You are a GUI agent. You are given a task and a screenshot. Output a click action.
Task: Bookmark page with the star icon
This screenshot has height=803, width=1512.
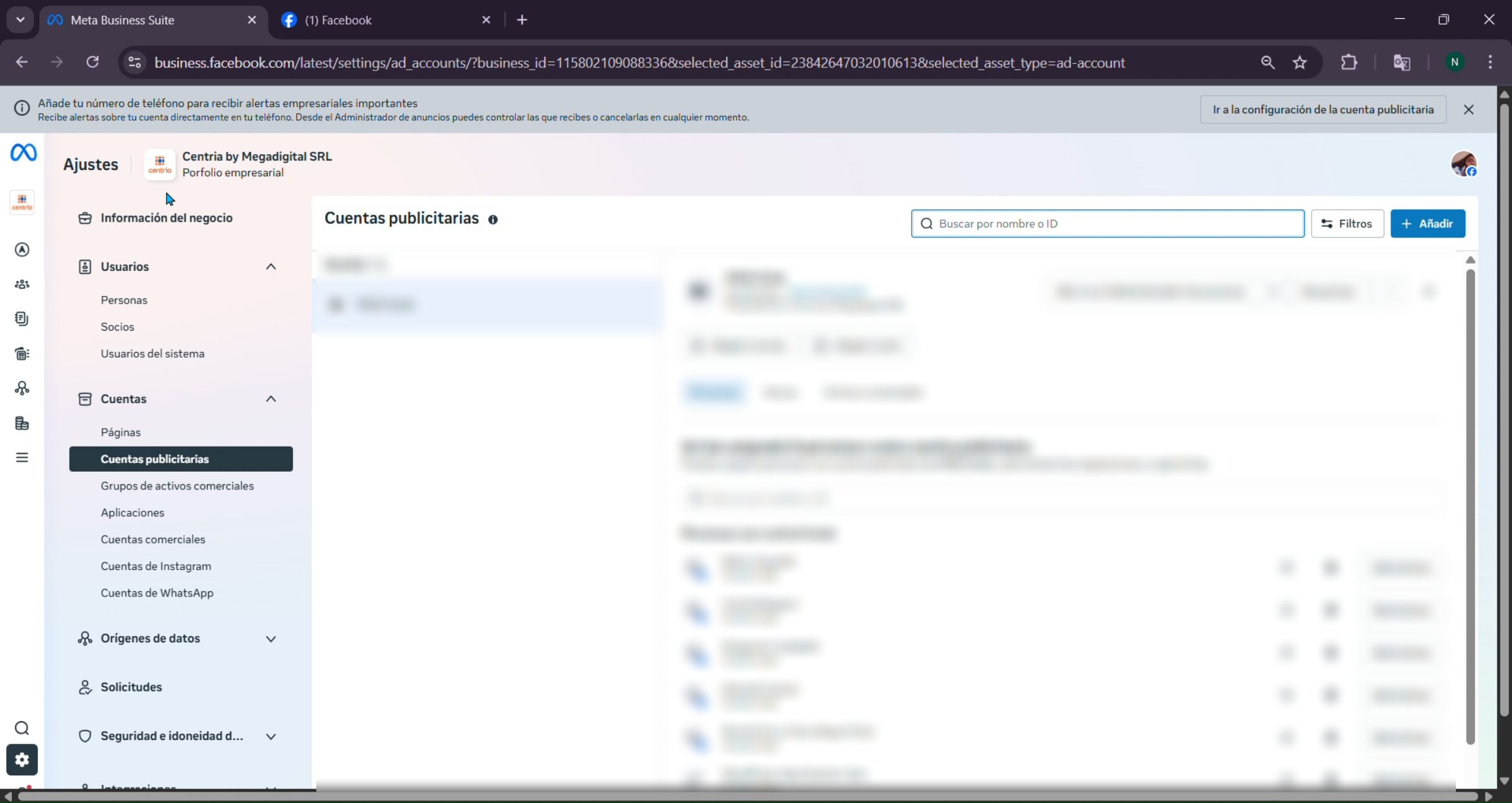1300,62
